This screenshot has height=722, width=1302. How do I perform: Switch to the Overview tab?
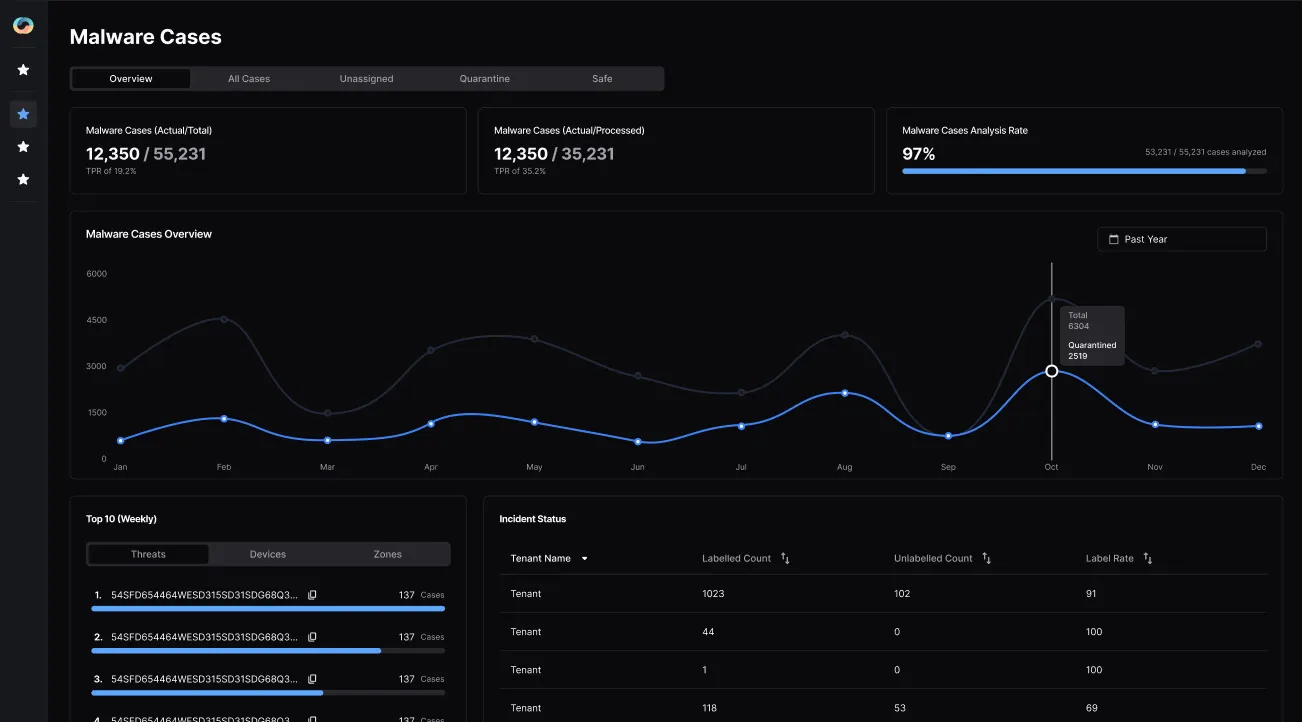pos(131,79)
